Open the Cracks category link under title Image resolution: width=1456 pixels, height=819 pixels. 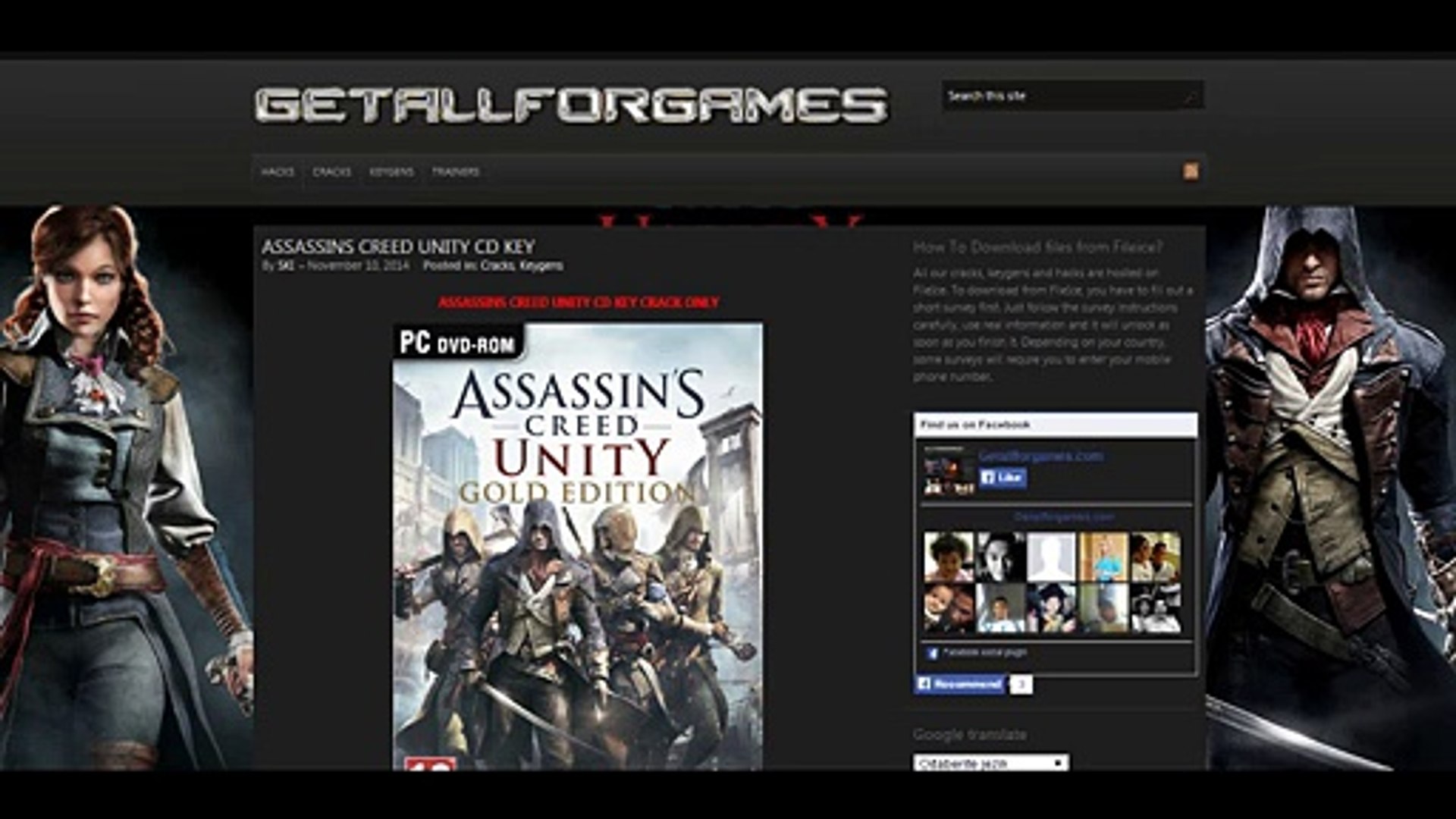click(x=497, y=265)
